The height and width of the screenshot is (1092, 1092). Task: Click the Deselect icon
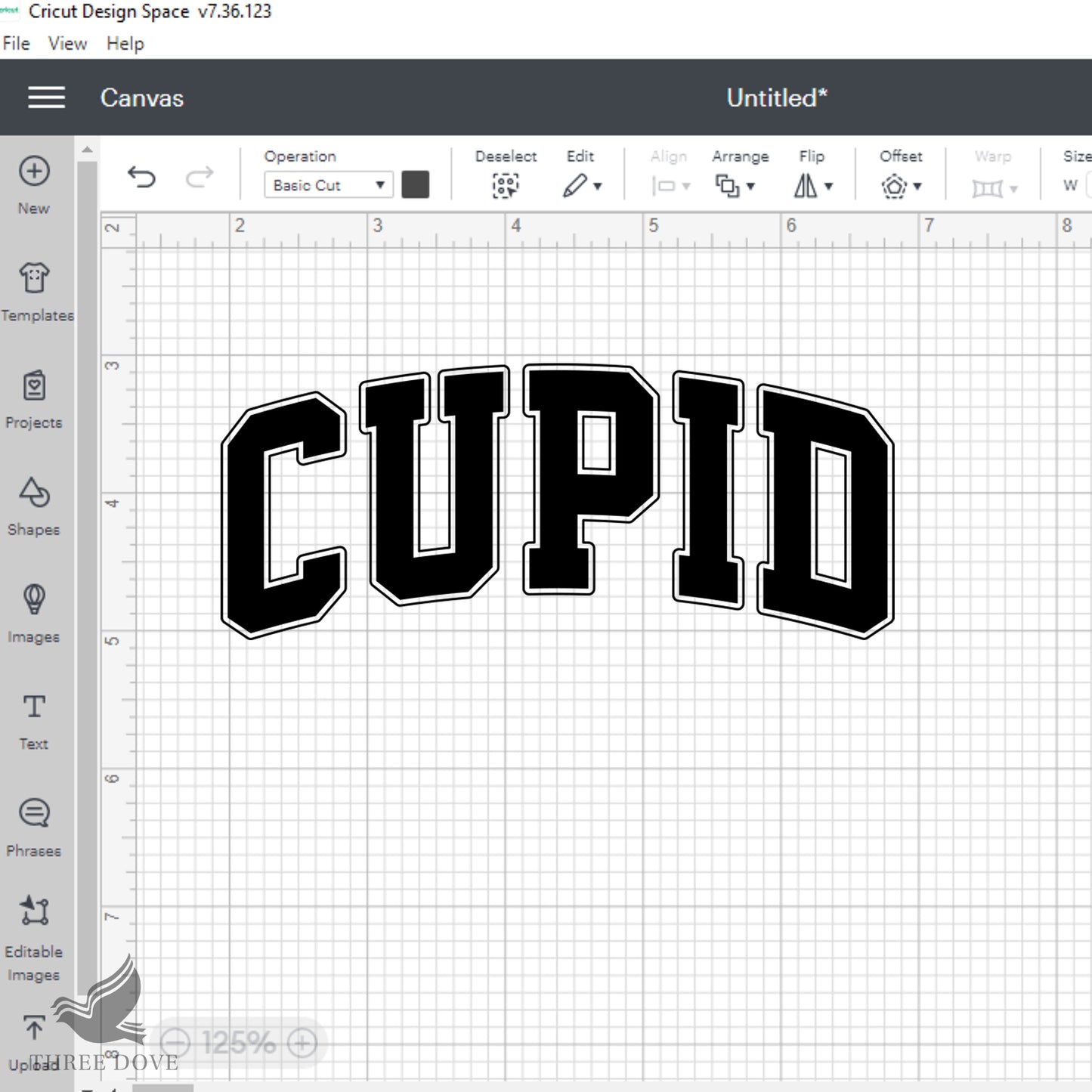pyautogui.click(x=506, y=186)
